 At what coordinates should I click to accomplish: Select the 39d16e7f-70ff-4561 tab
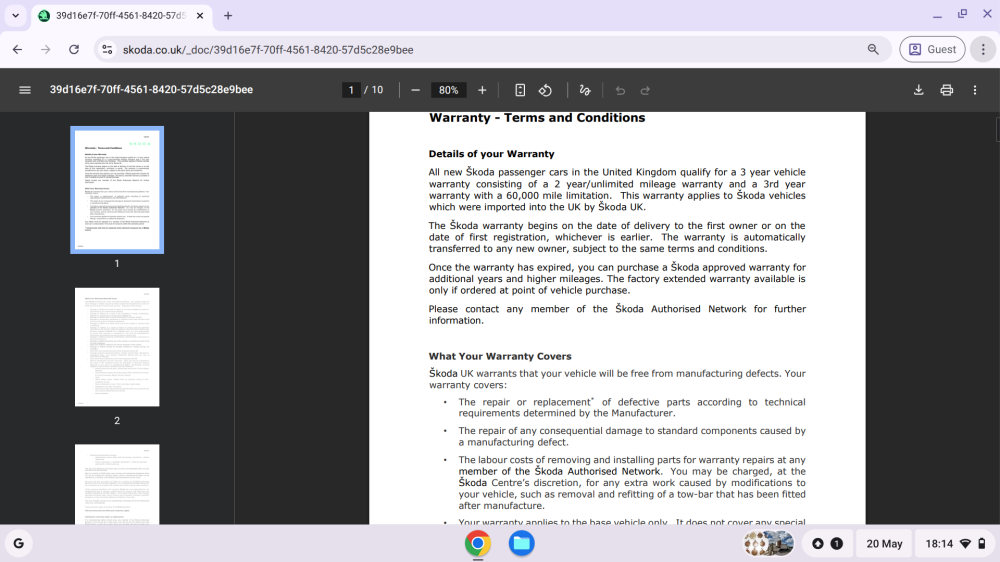pos(121,16)
